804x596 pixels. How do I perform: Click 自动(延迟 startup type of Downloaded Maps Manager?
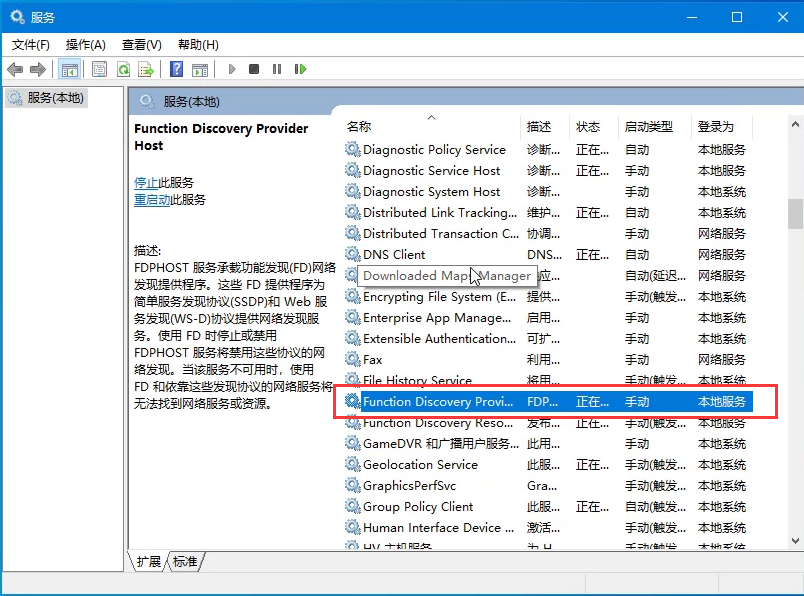click(x=655, y=275)
